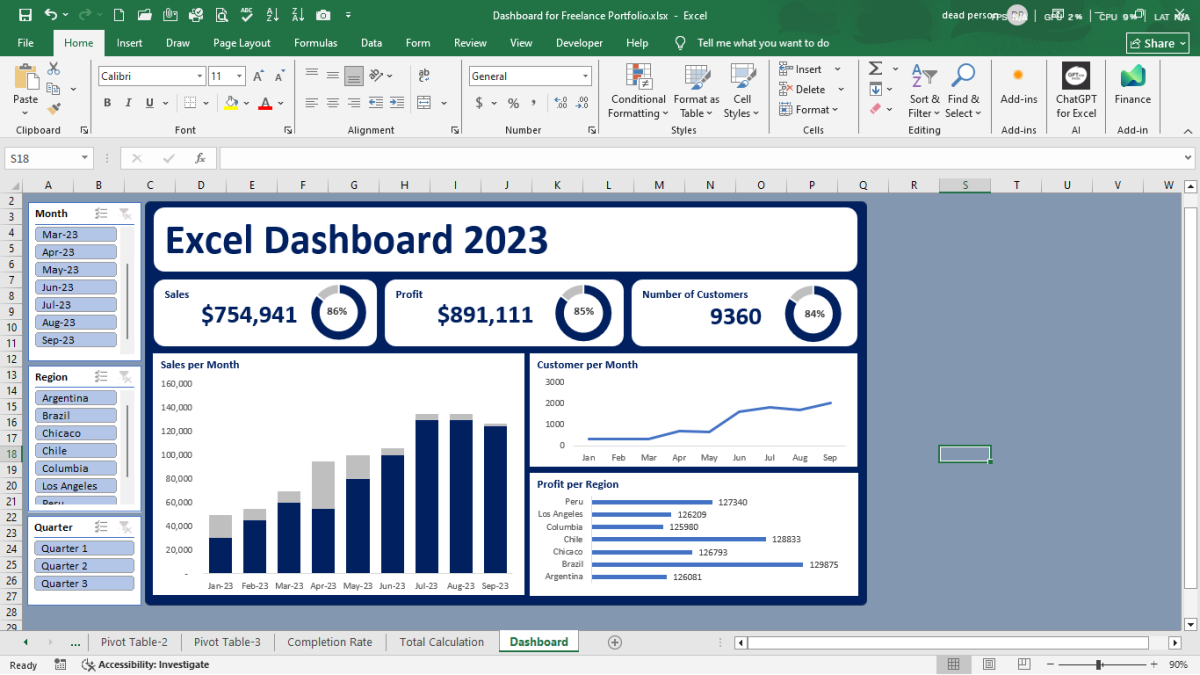This screenshot has width=1200, height=675.
Task: Click the Name Box showing S18
Action: (x=42, y=158)
